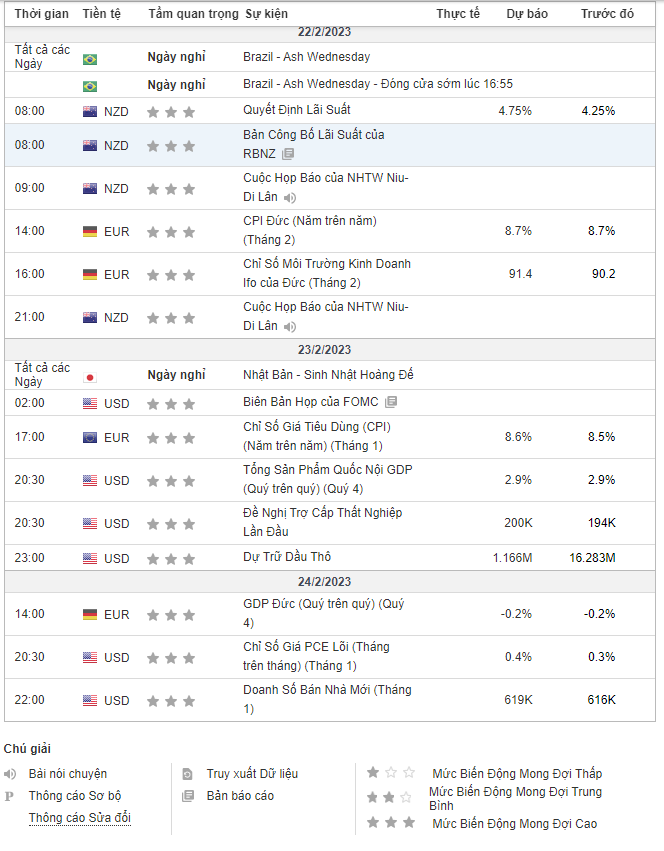Click the FOMC minutes report icon
The height and width of the screenshot is (851, 664).
(x=391, y=402)
